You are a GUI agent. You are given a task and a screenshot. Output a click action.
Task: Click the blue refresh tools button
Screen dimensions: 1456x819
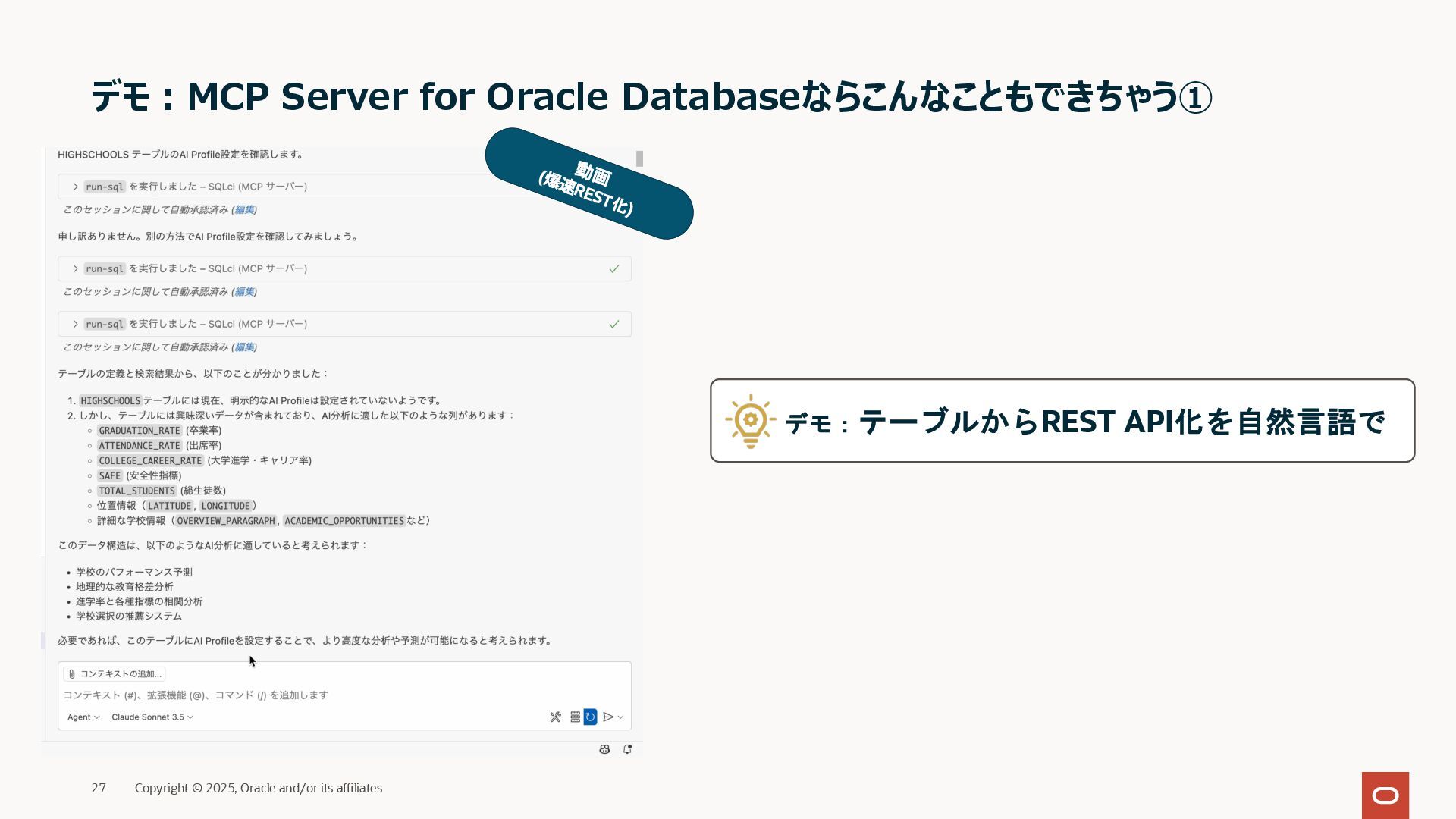pos(590,717)
